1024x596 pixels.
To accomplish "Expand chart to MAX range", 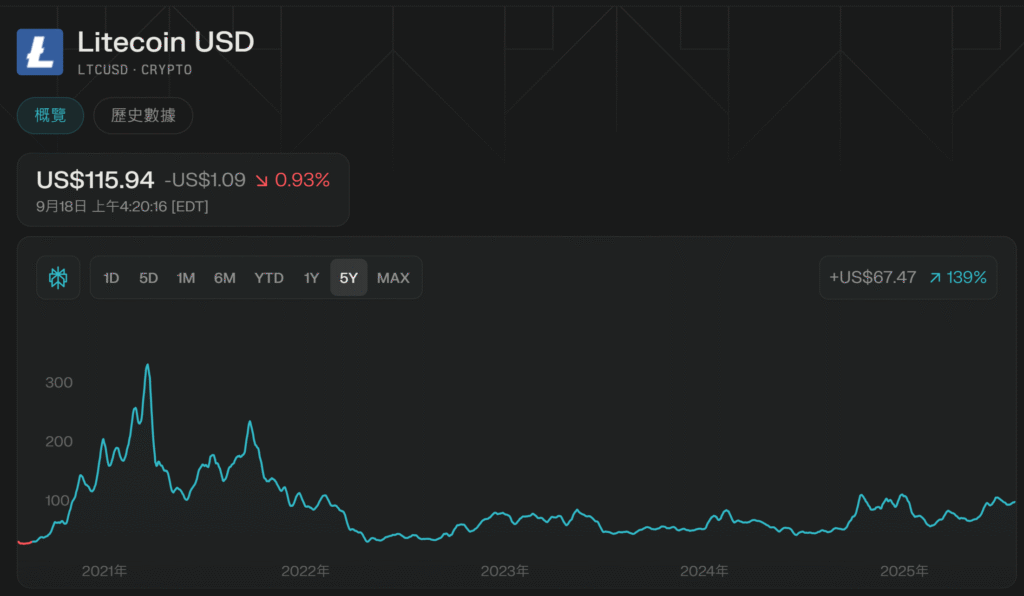I will (x=393, y=278).
